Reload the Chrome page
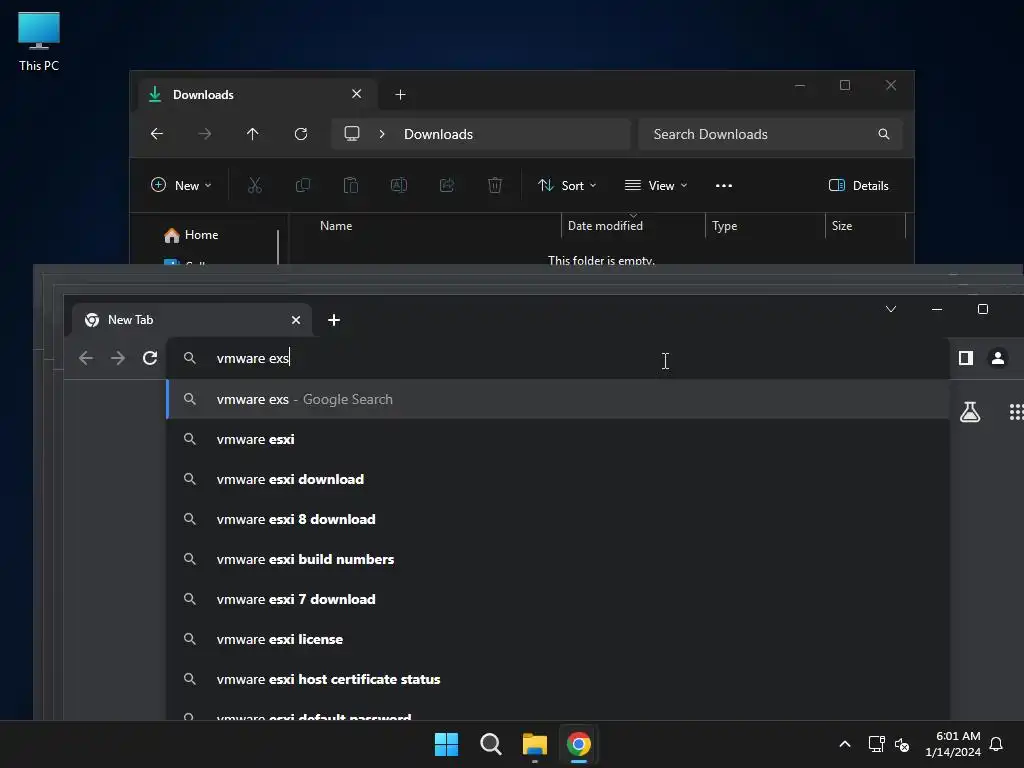 150,358
